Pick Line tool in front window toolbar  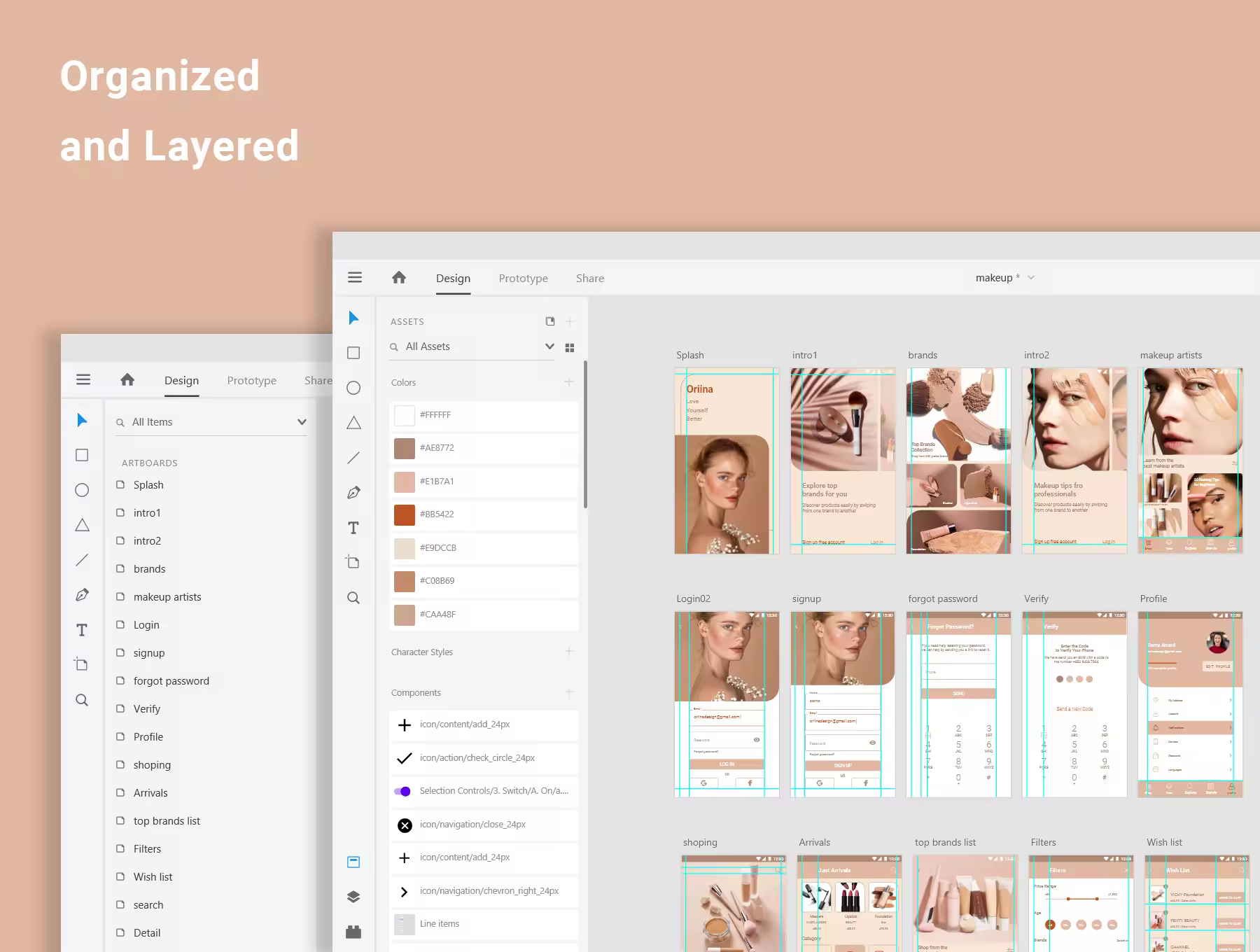pos(353,458)
